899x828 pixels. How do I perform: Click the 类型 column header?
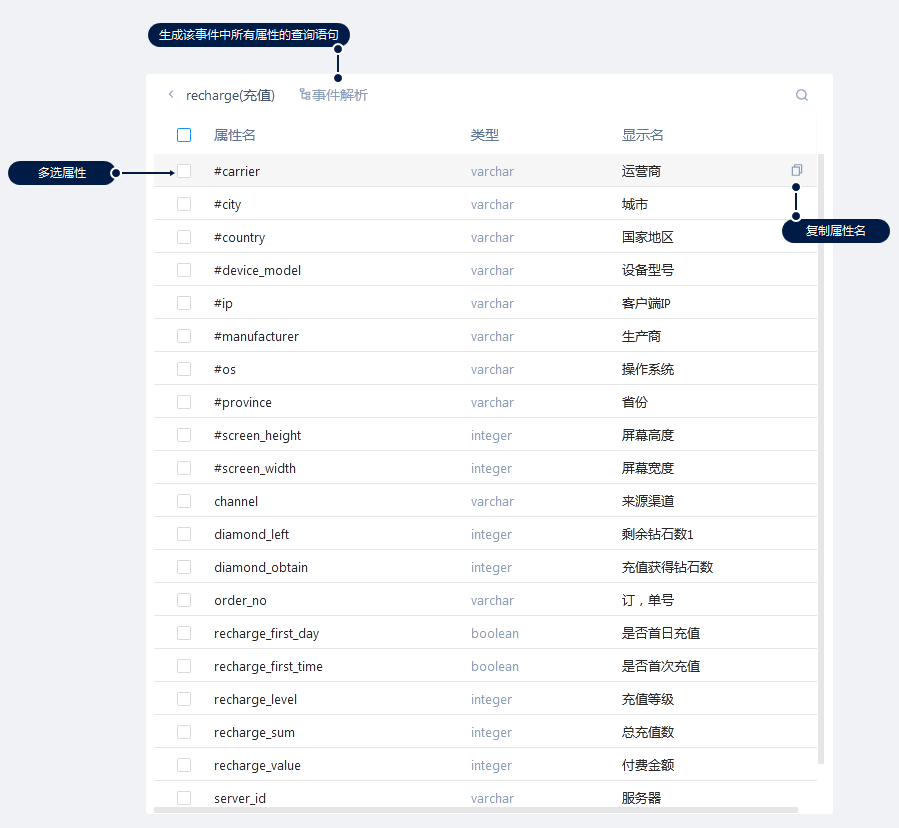[x=485, y=135]
